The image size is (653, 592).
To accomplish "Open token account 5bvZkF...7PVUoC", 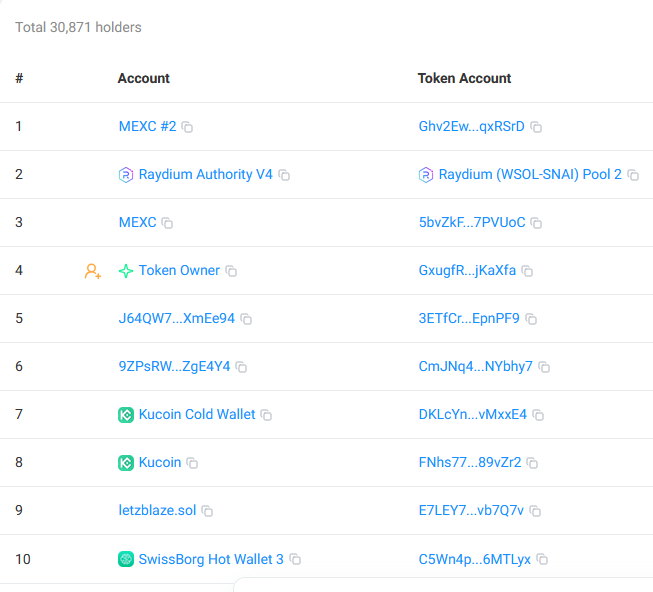I will tap(472, 222).
